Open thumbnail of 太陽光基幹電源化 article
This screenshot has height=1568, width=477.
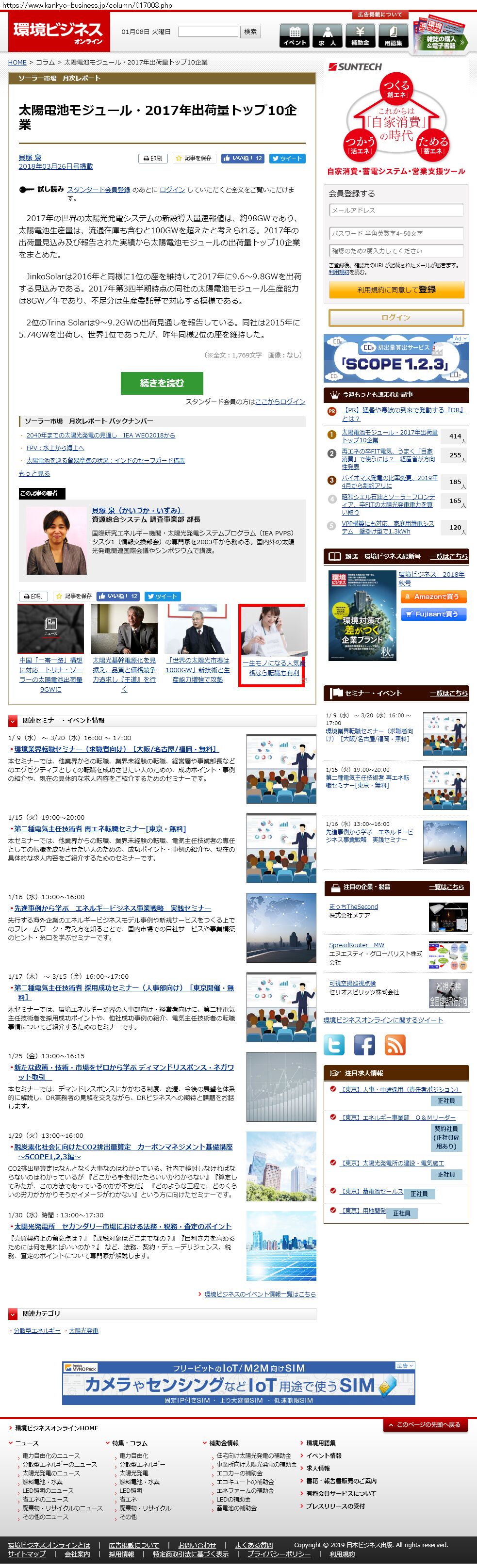pyautogui.click(x=124, y=629)
